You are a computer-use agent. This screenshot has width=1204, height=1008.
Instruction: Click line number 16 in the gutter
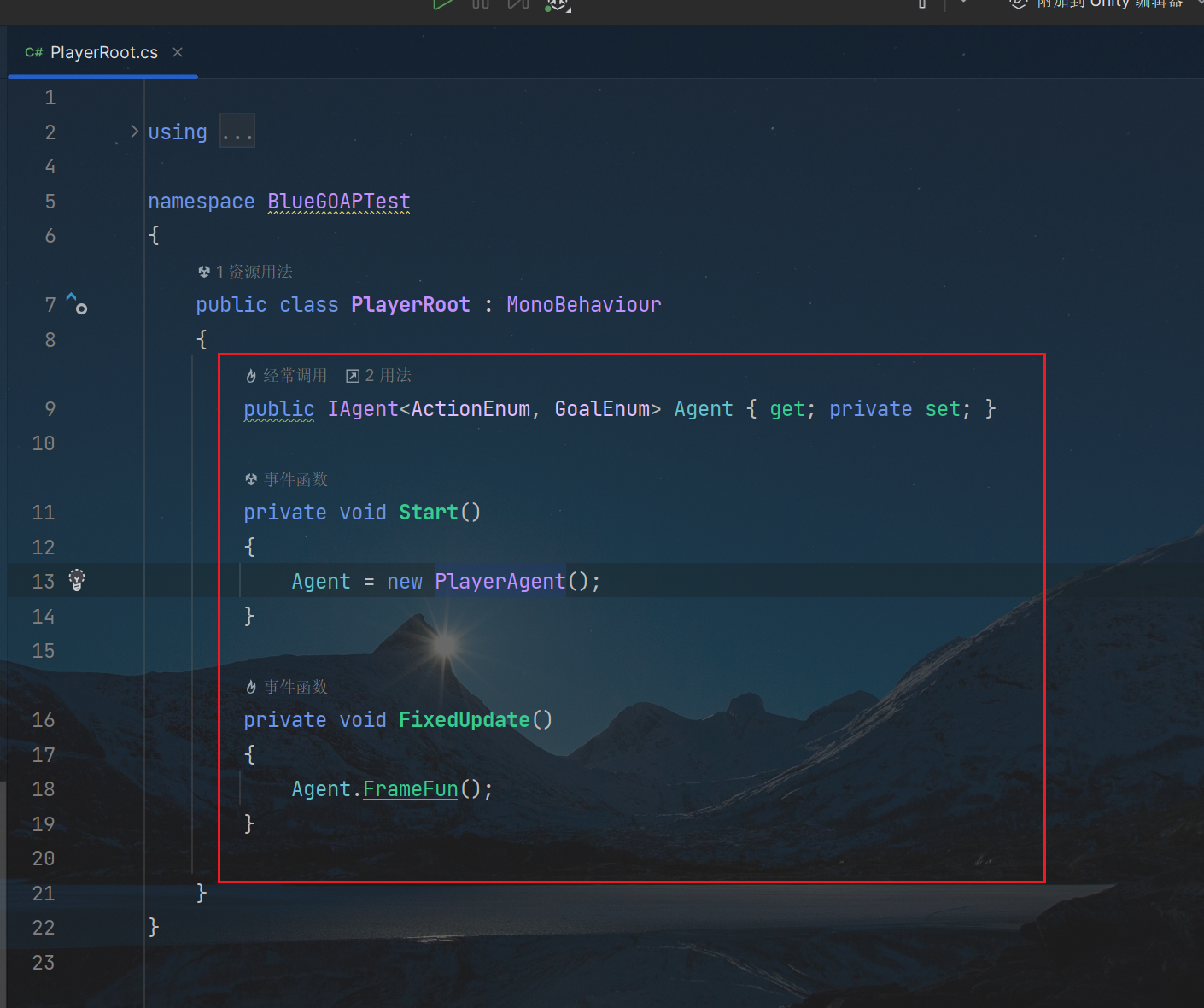pos(44,720)
